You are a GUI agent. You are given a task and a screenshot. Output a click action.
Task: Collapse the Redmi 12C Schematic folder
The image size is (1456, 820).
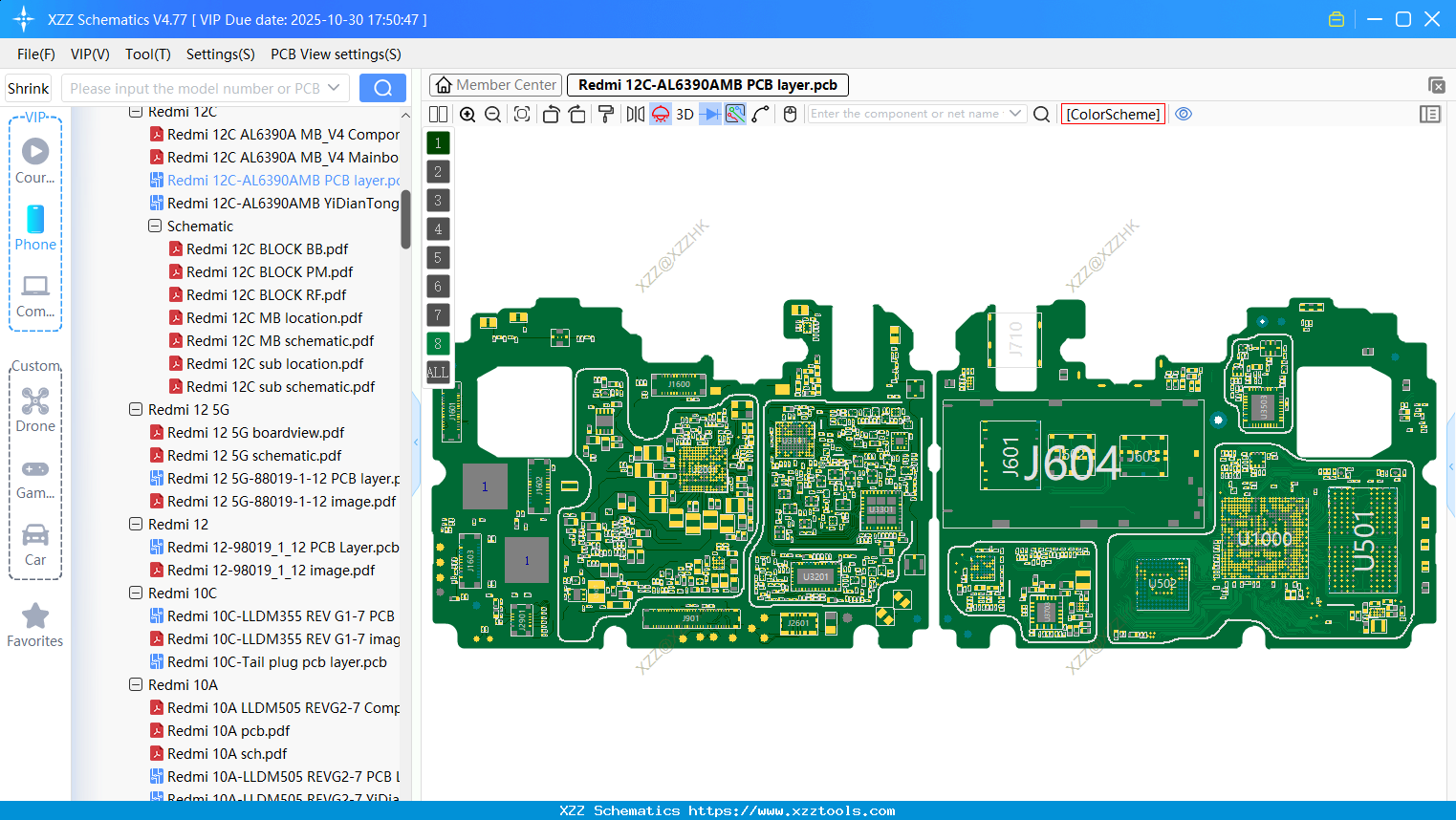click(x=154, y=226)
